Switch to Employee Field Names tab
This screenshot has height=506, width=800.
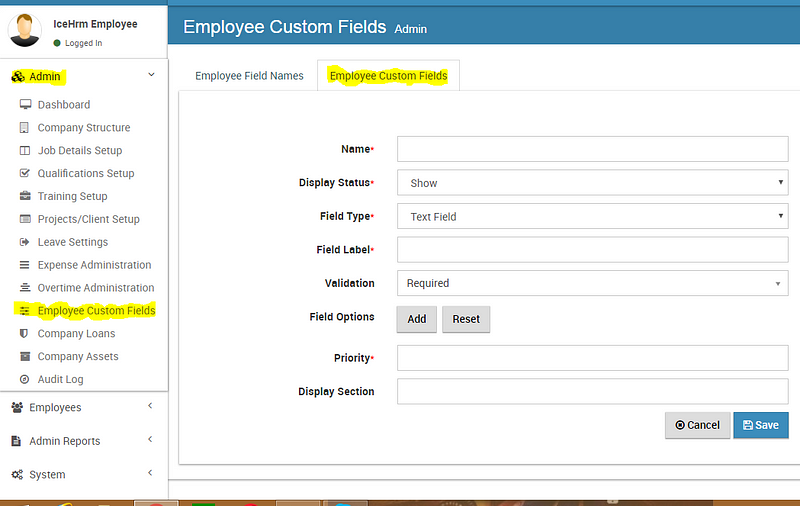[249, 76]
